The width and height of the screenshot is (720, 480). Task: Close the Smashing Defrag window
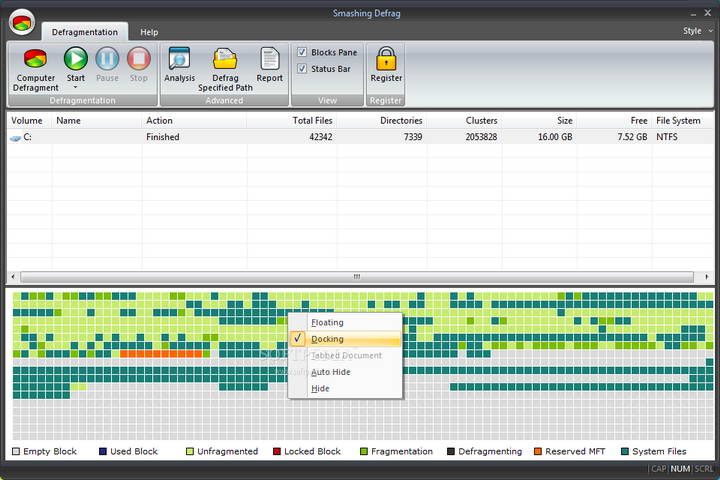tap(708, 13)
